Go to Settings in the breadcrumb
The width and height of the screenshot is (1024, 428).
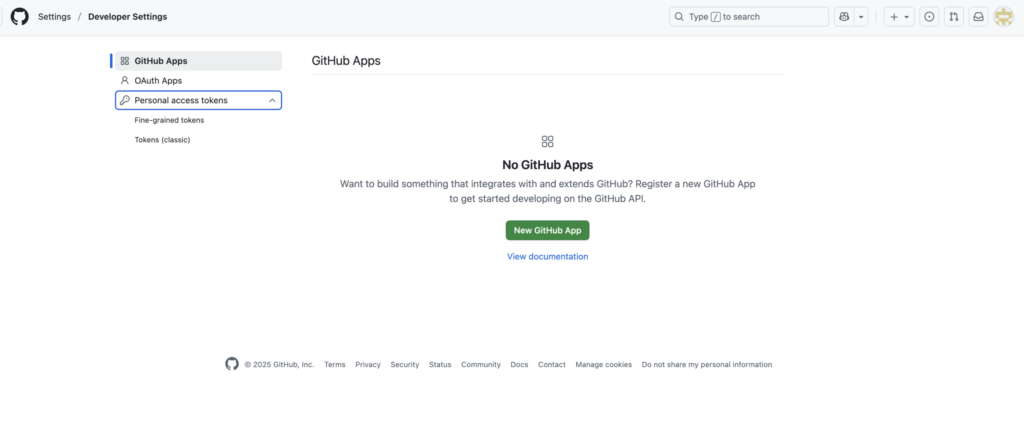tap(54, 17)
